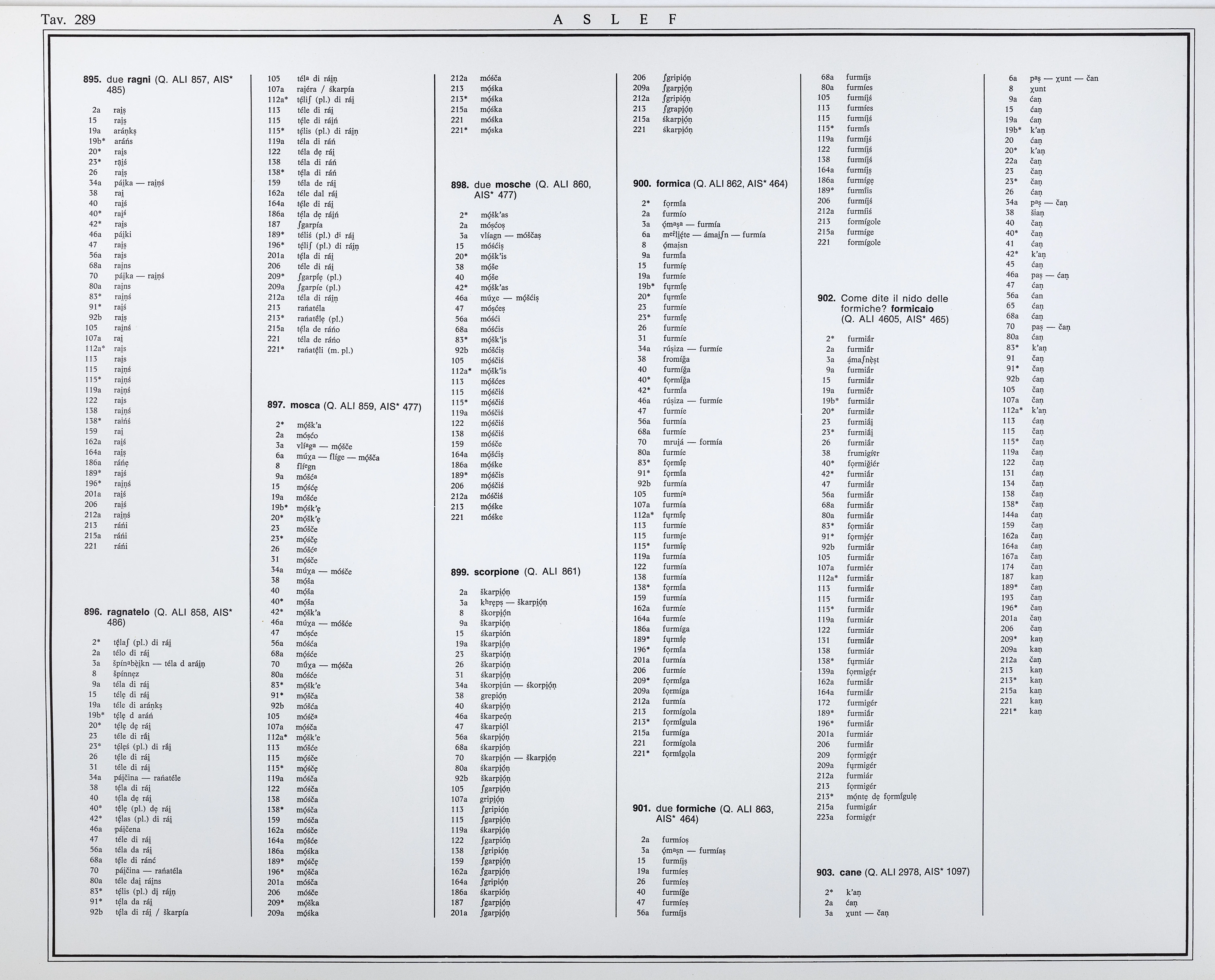1215x980 pixels.
Task: Click entry 'páika — rains' at point 34a
Action: pyautogui.click(x=139, y=183)
